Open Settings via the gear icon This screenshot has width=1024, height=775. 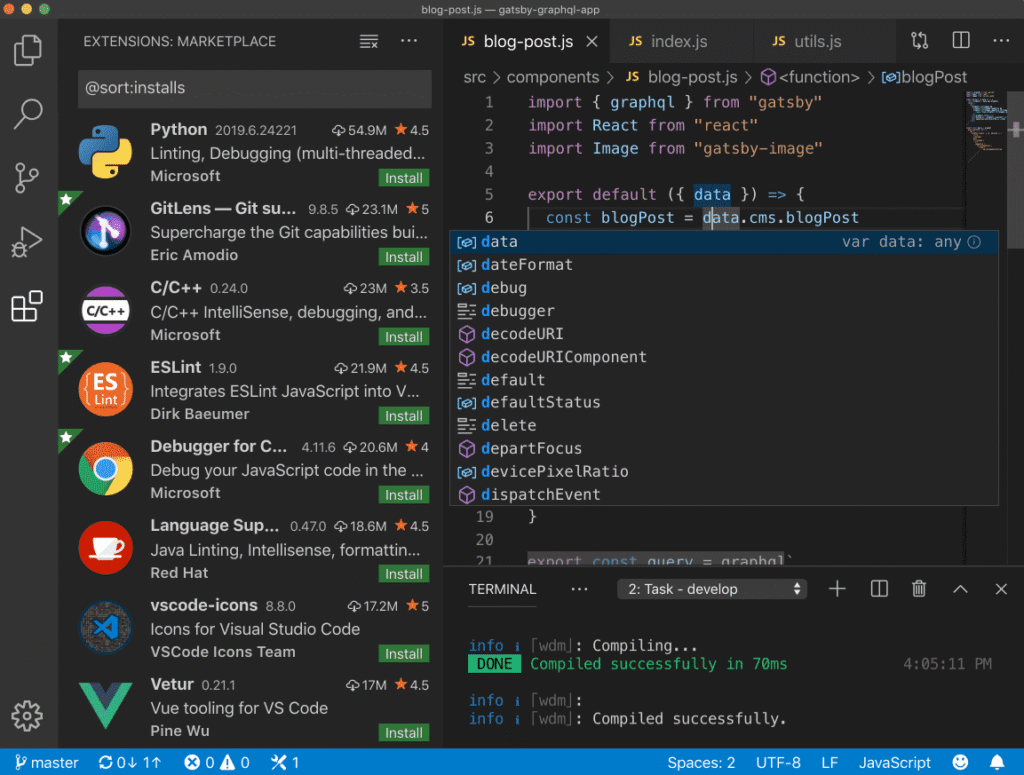pyautogui.click(x=28, y=716)
